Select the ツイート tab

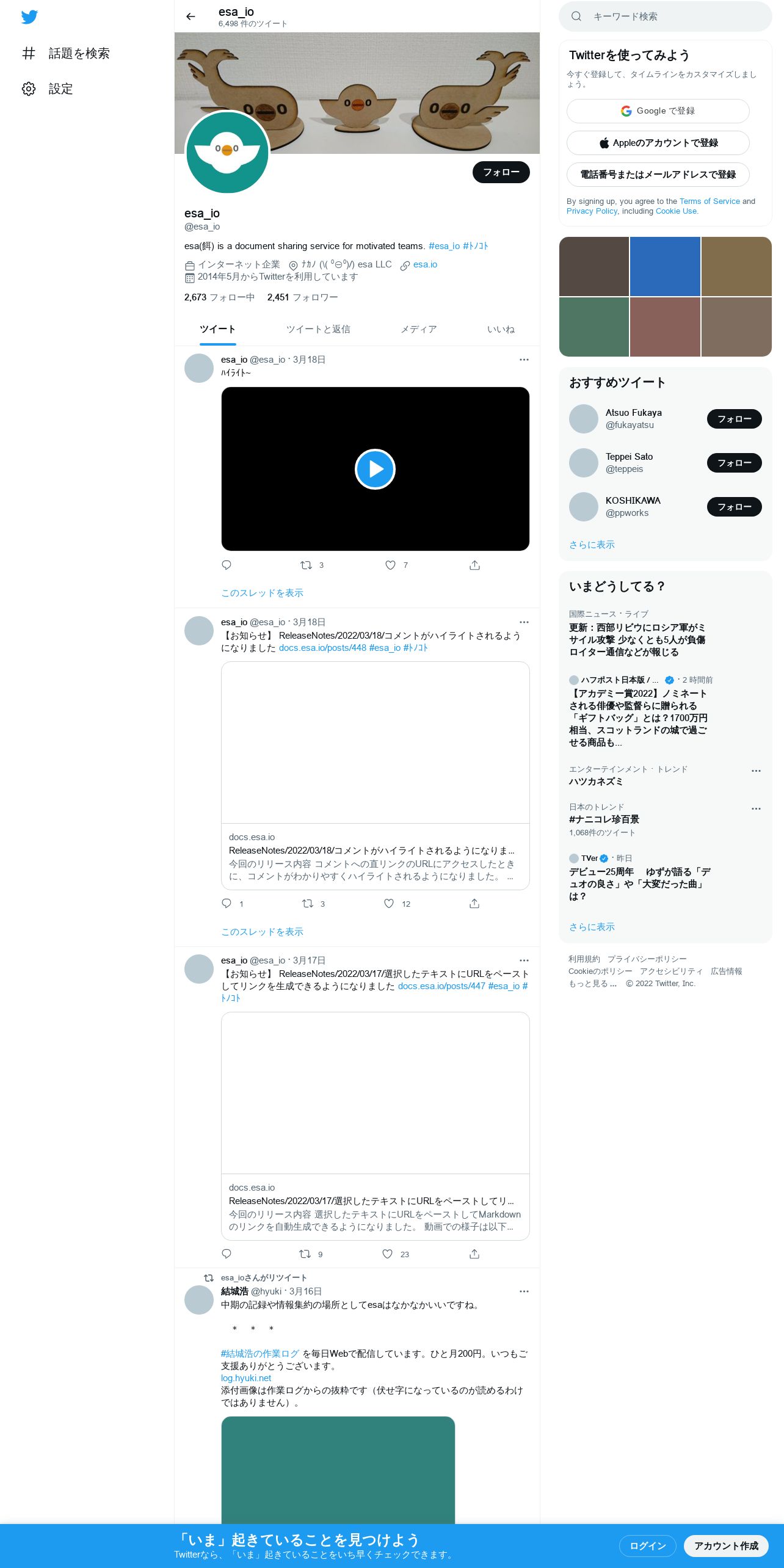click(217, 330)
